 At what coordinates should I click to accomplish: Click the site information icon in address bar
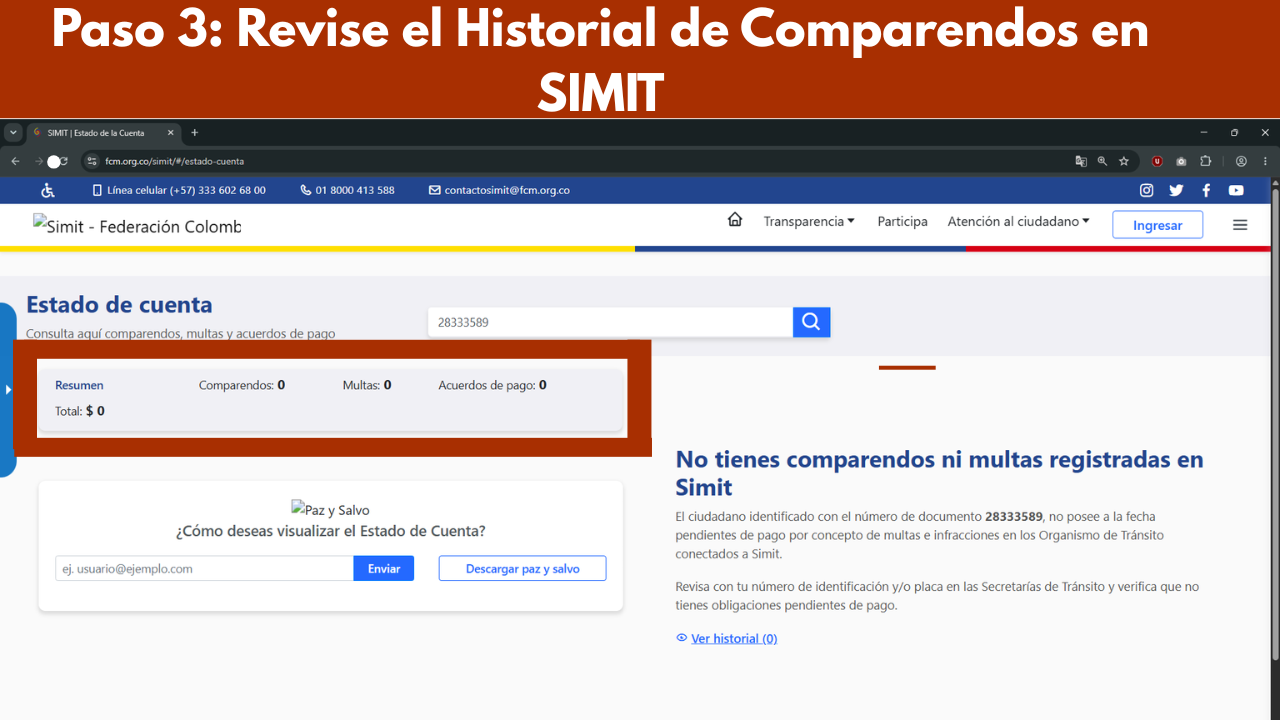pos(92,161)
